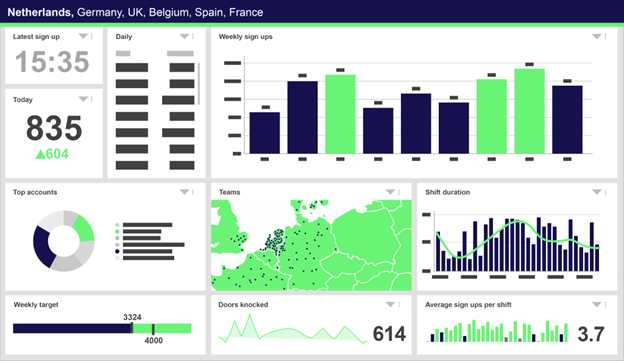Image resolution: width=624 pixels, height=361 pixels.
Task: Select the green legend dot in Top accounts
Action: coord(117,231)
